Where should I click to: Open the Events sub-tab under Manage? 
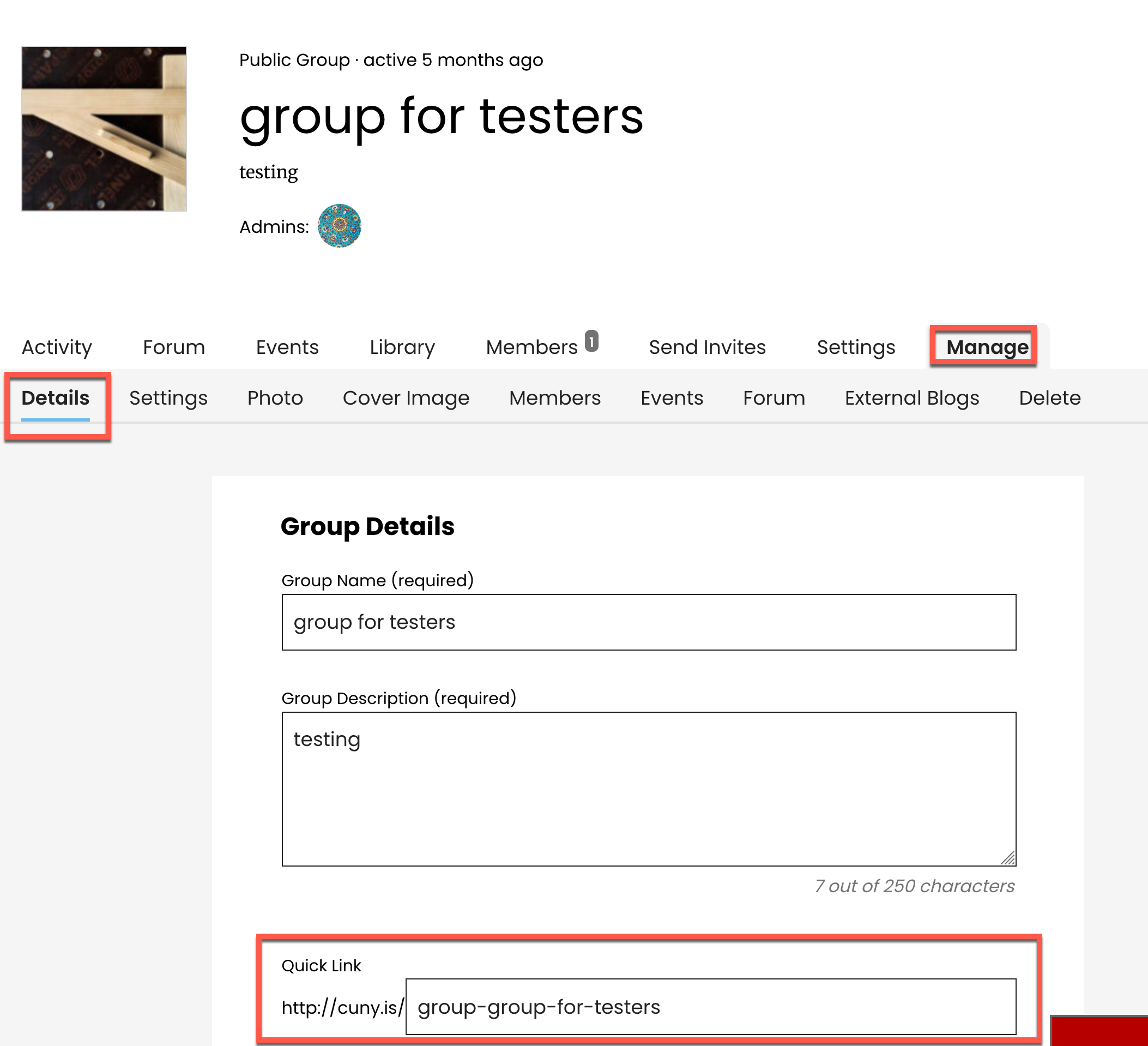tap(672, 398)
